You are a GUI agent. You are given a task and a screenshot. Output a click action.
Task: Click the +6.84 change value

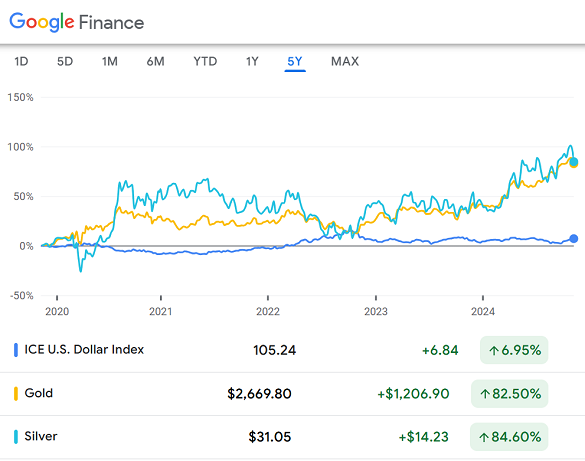pos(440,350)
